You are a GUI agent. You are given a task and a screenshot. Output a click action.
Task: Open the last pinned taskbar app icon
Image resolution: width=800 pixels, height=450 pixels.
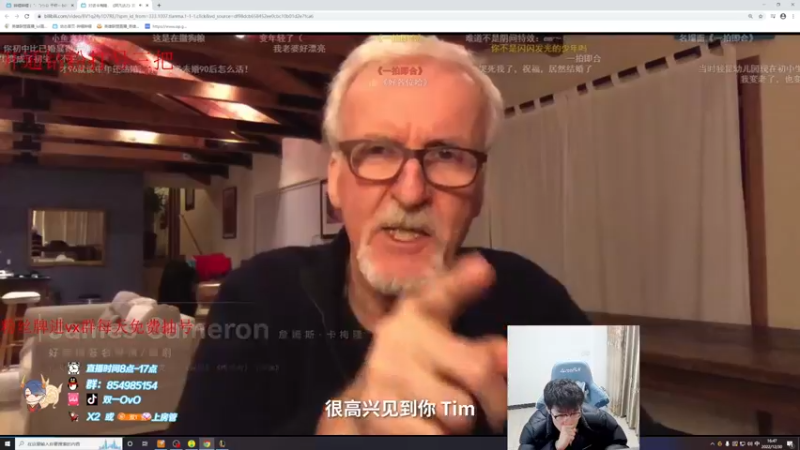click(222, 444)
